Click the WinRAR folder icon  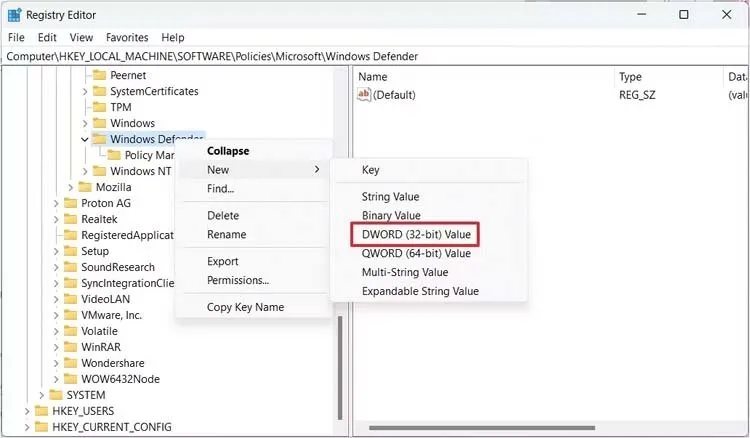click(x=70, y=347)
